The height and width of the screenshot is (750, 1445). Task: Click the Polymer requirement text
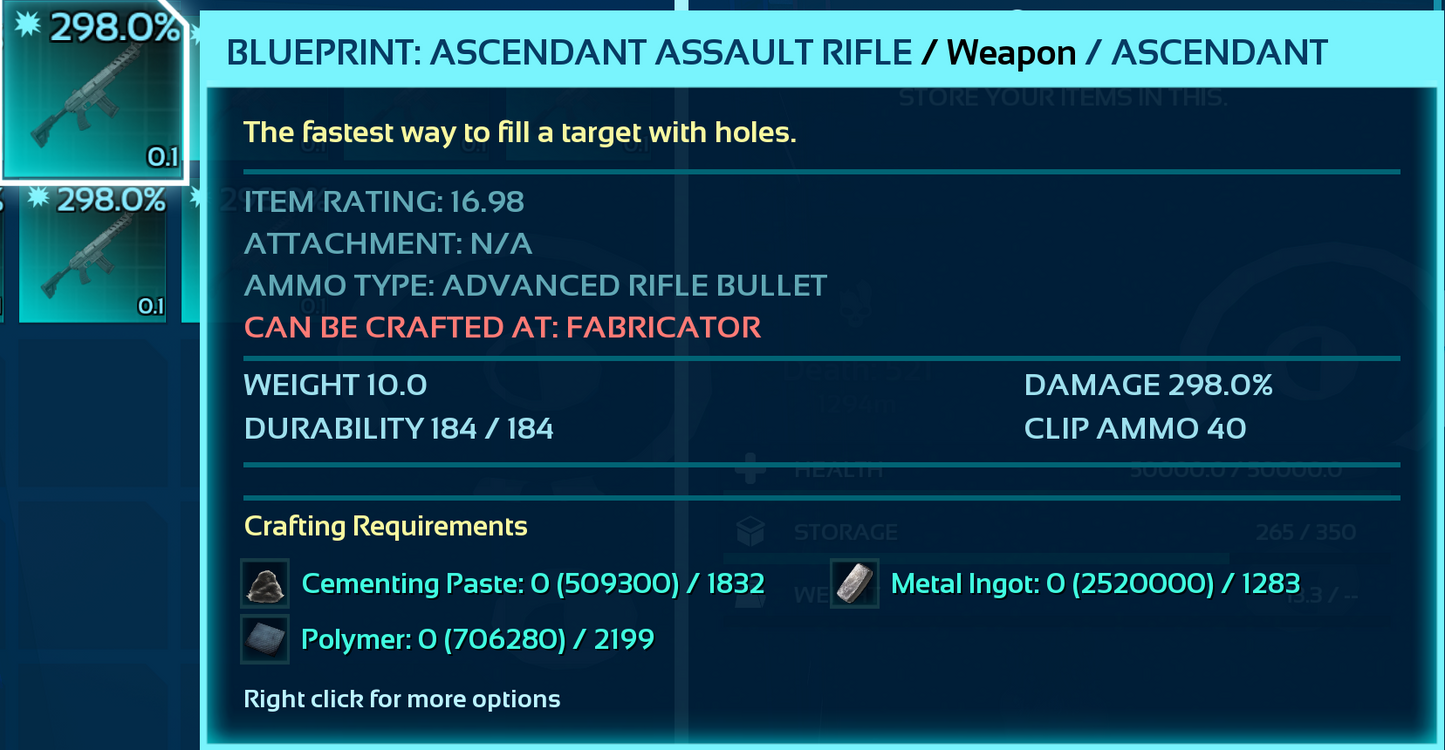(x=478, y=639)
